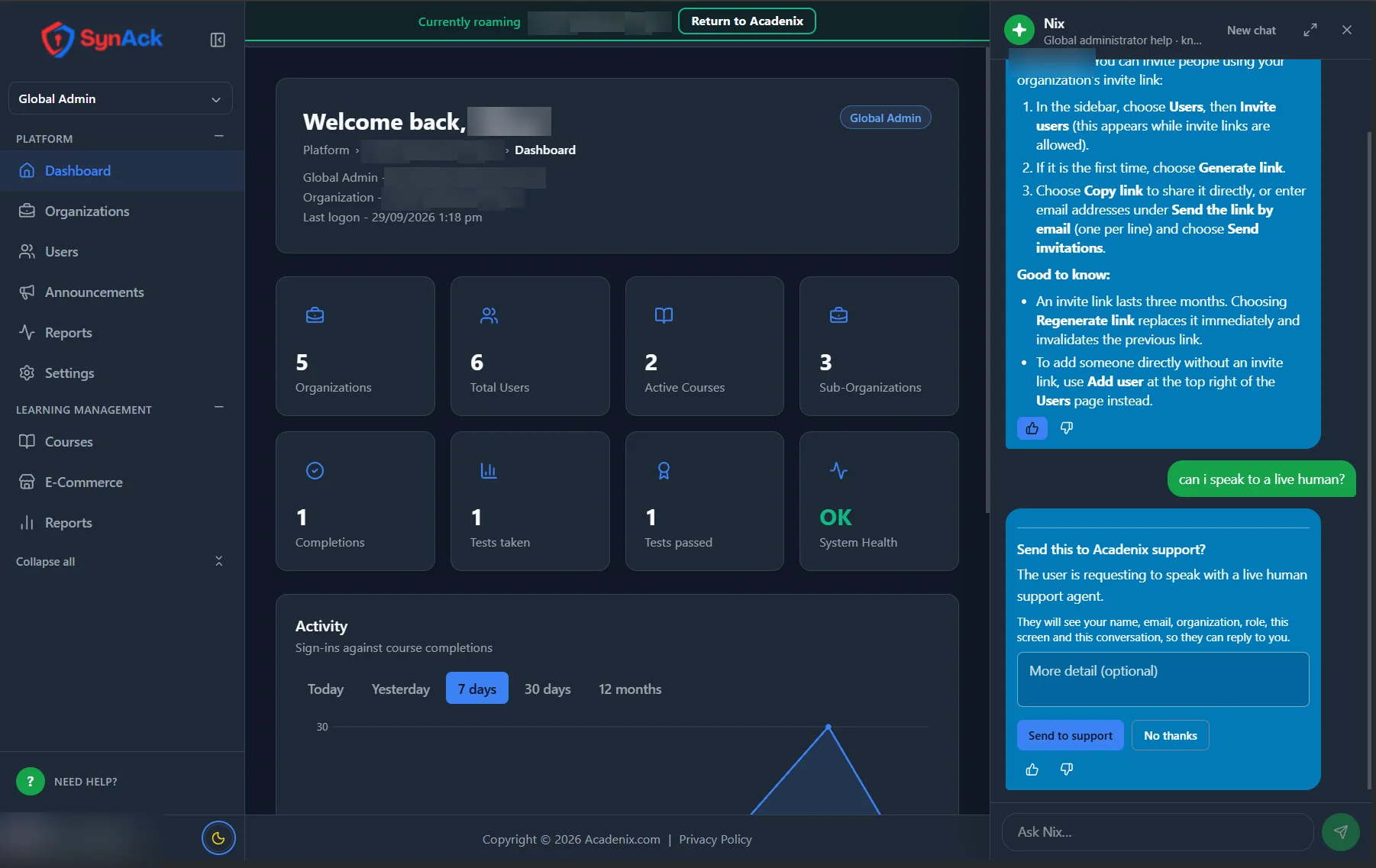Open Platform Reports with pulse icon

pos(122,332)
